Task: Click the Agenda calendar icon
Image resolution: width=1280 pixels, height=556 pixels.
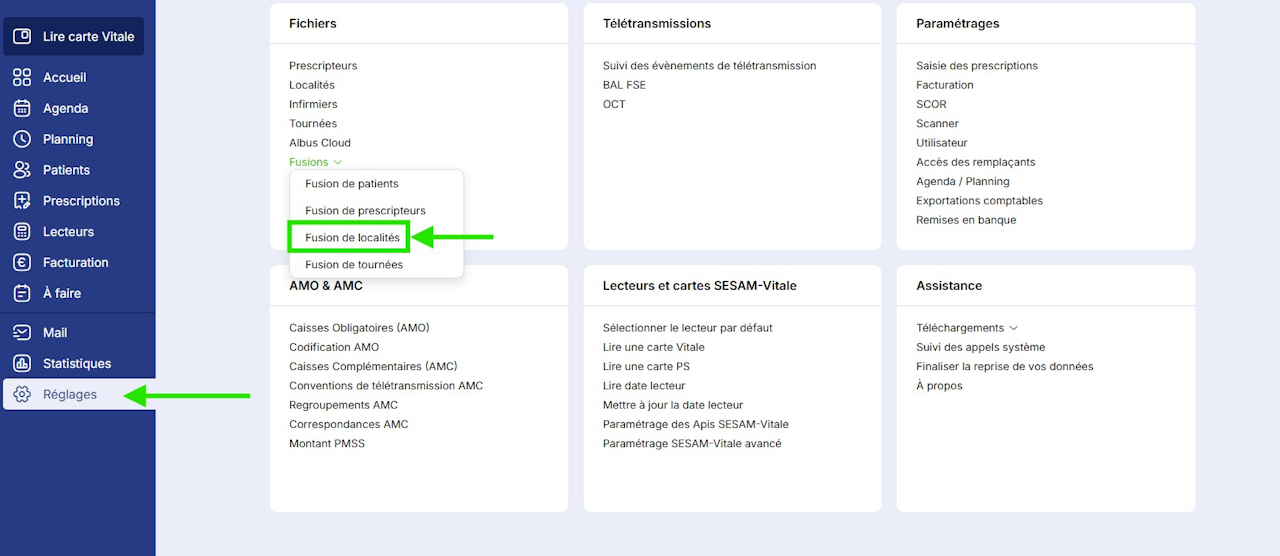Action: pos(22,108)
